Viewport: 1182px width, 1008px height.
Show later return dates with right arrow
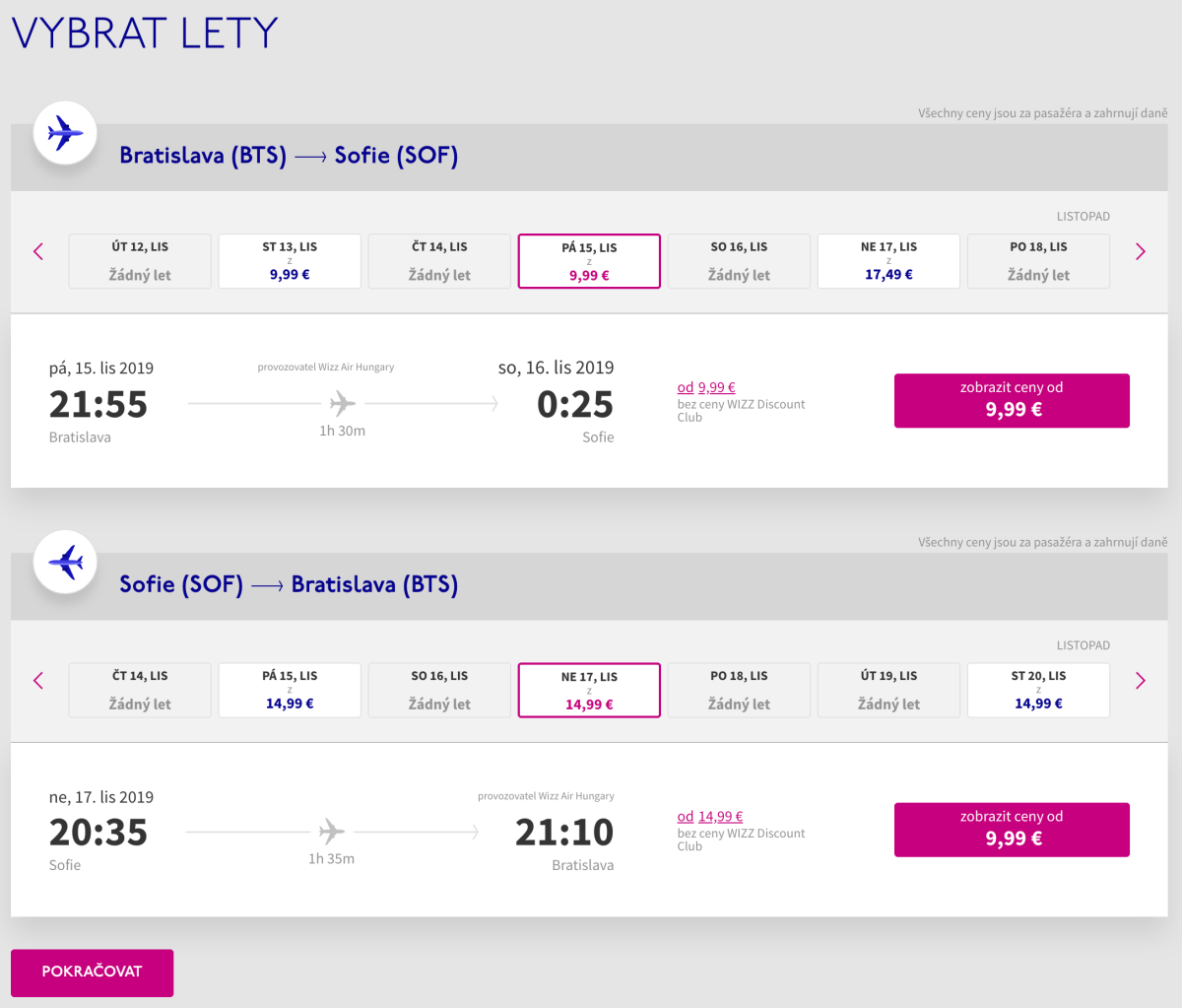tap(1141, 680)
